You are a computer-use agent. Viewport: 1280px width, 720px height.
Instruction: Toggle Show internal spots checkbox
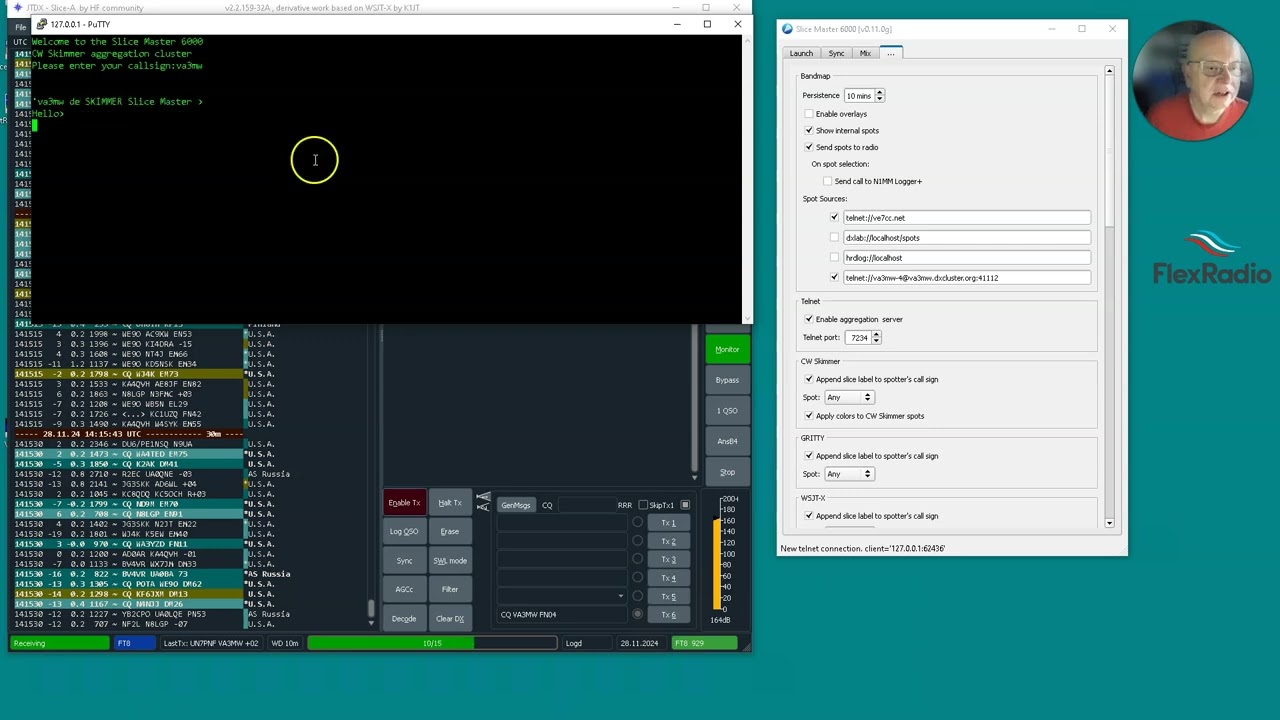coord(809,131)
